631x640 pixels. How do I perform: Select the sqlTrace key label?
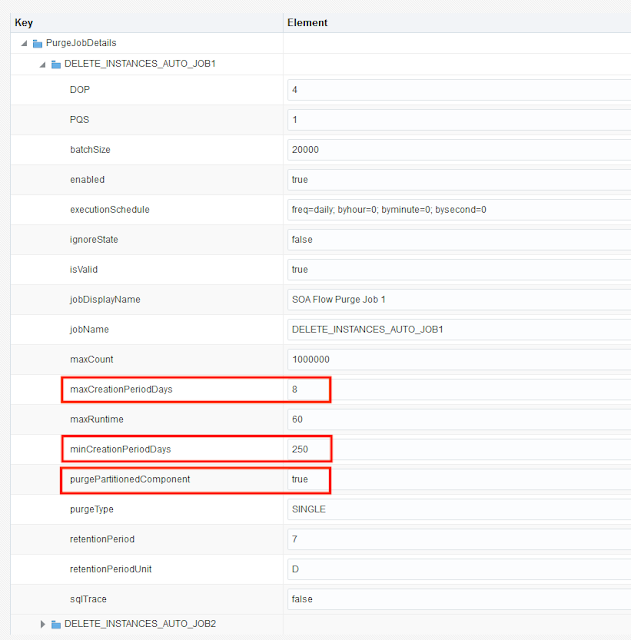(x=88, y=599)
